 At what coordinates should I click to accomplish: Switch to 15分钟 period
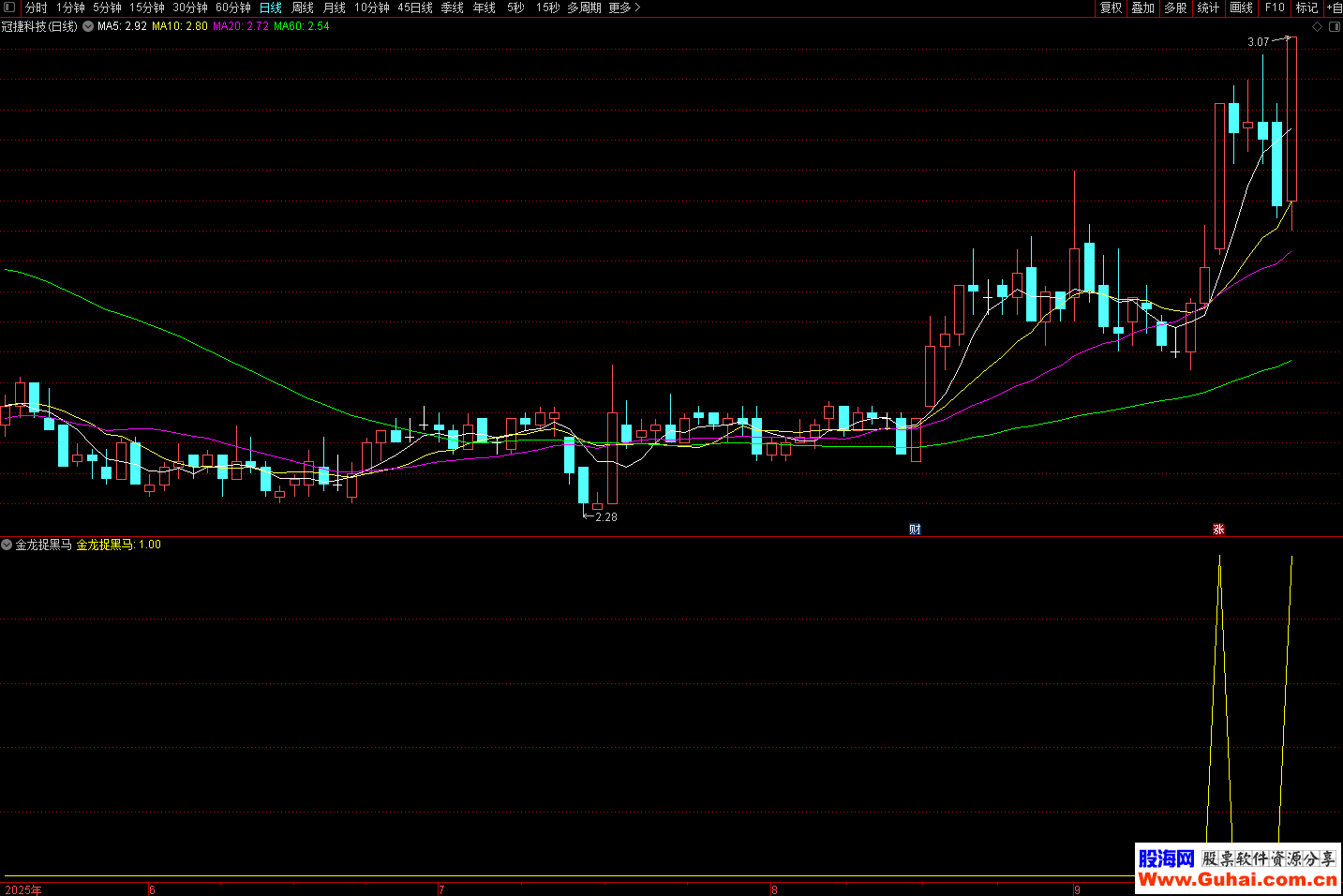(147, 7)
